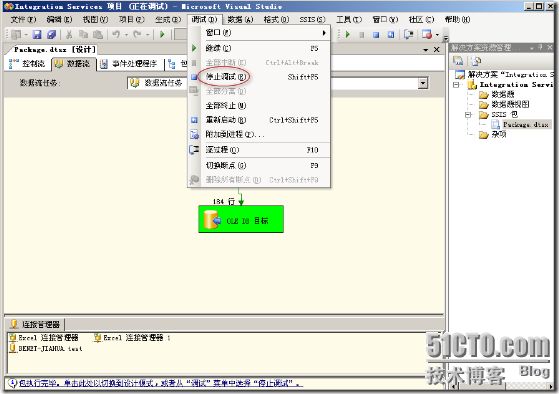Click the Paste toolbar icon
Screen dimensions: 559x394
point(98,35)
